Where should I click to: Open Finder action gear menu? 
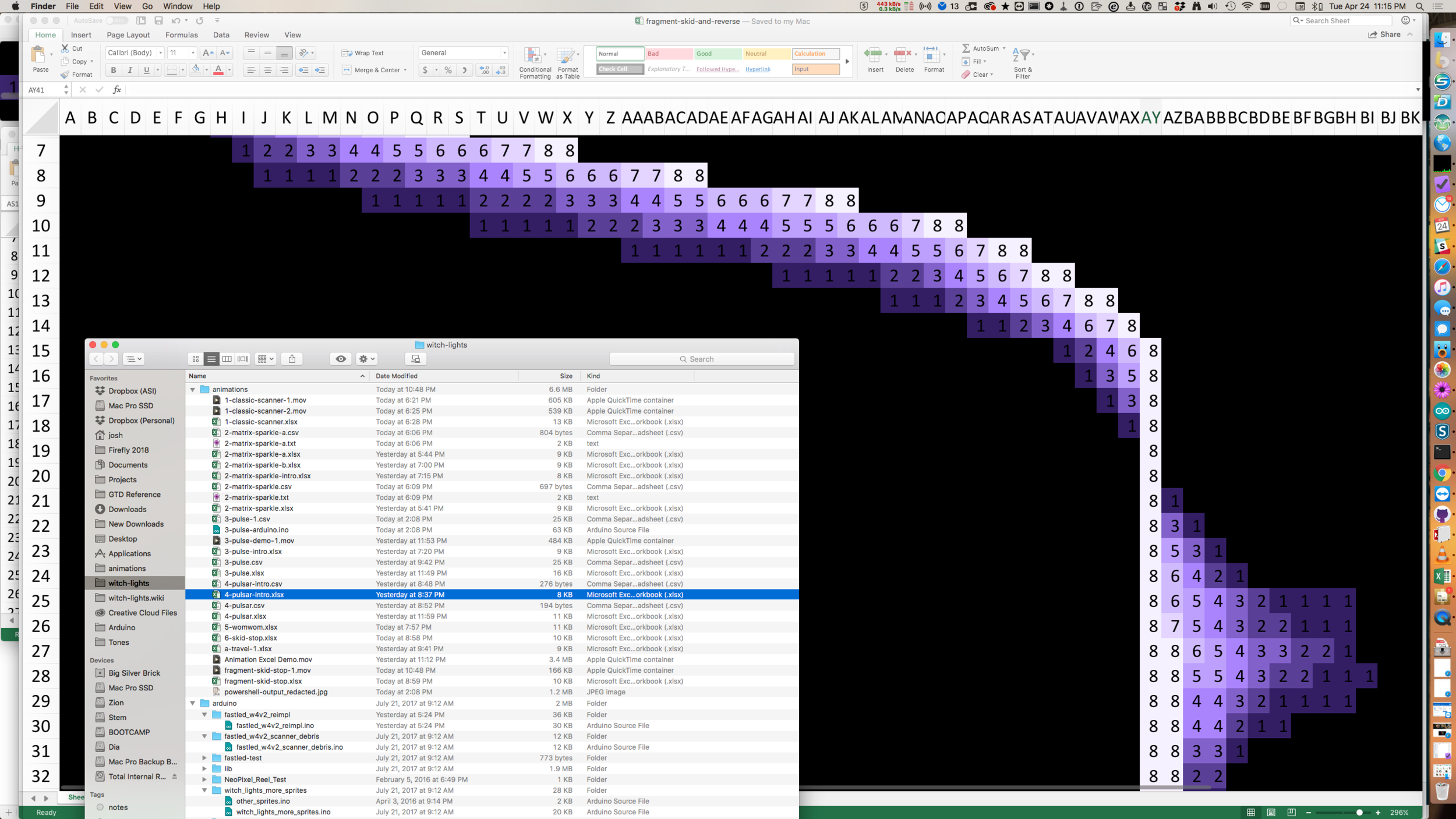click(367, 359)
